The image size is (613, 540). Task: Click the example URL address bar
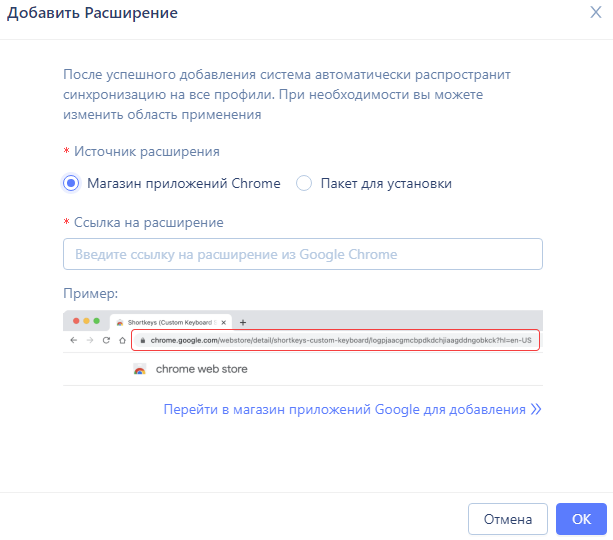tap(335, 340)
